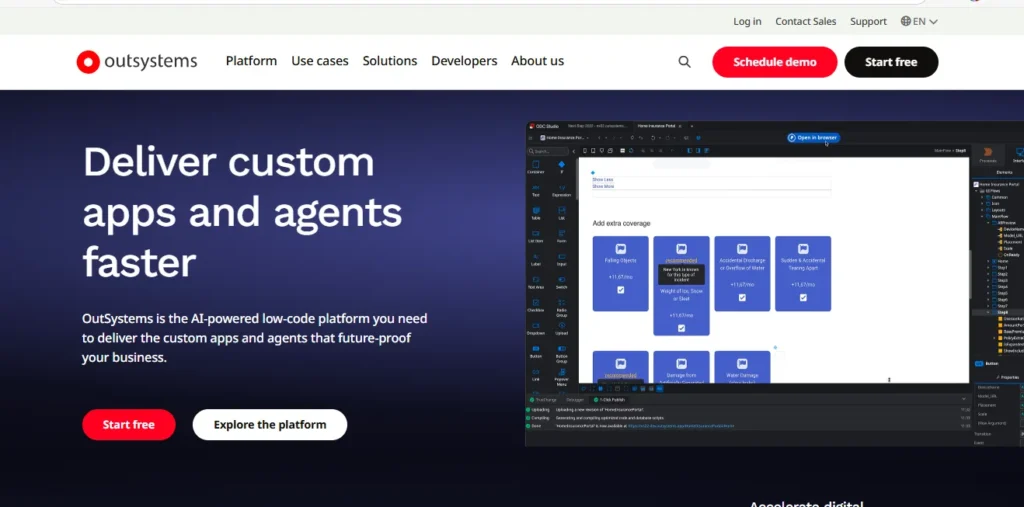Click the Schedule demo button
The width and height of the screenshot is (1024, 507).
pyautogui.click(x=775, y=62)
